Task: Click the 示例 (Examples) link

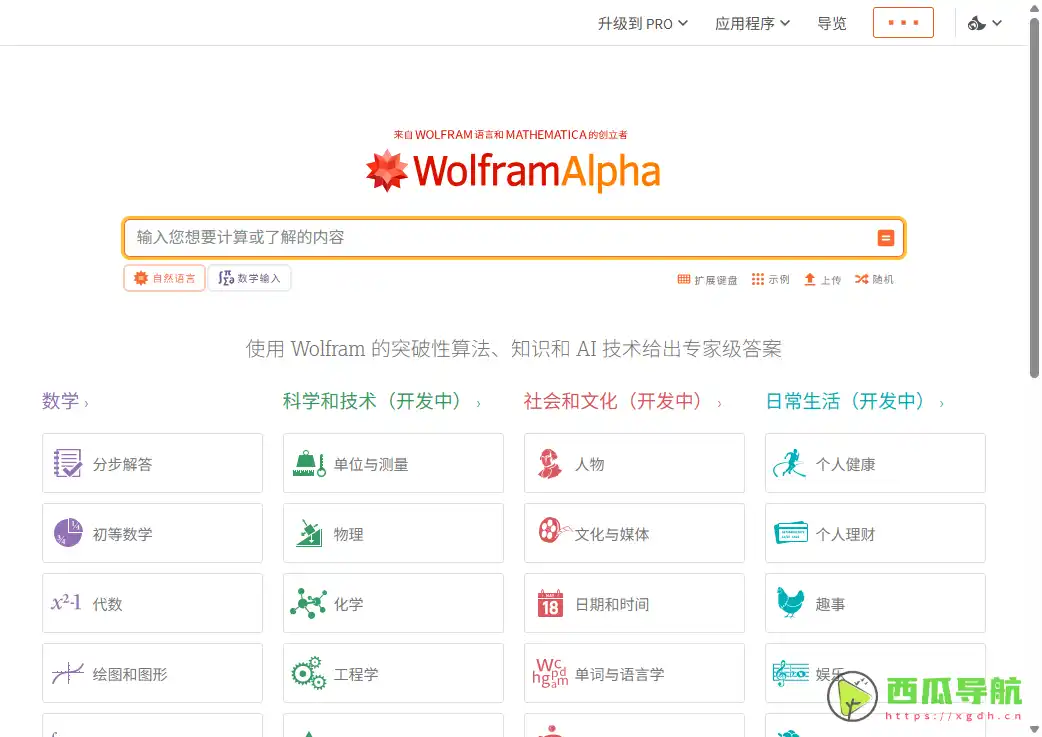Action: pyautogui.click(x=771, y=280)
